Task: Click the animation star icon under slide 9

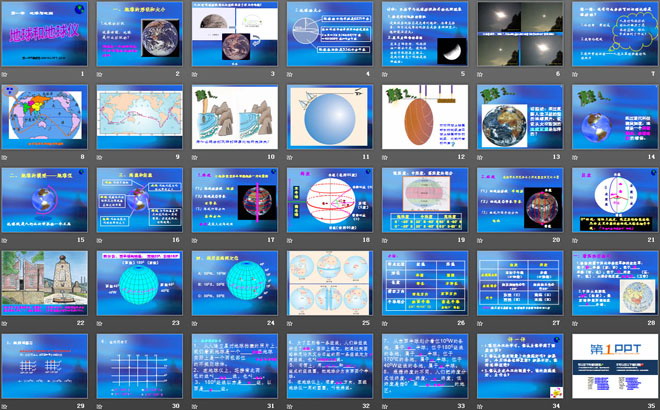Action: 100,157
